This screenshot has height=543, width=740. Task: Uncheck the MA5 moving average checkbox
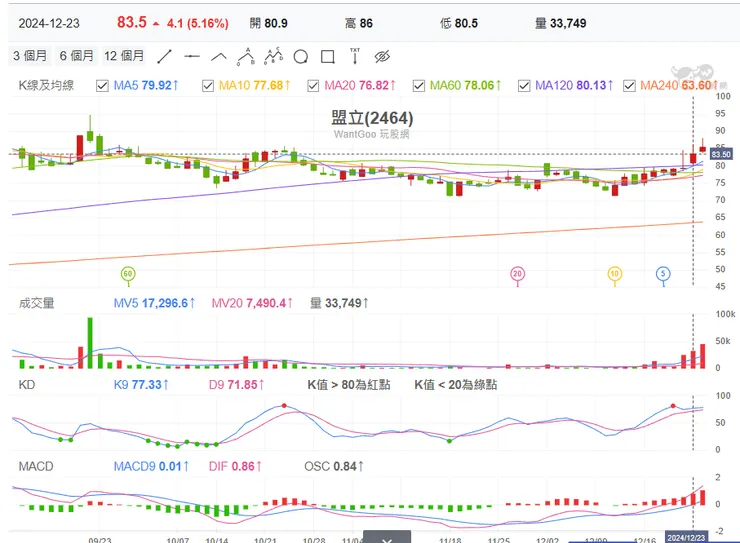102,86
